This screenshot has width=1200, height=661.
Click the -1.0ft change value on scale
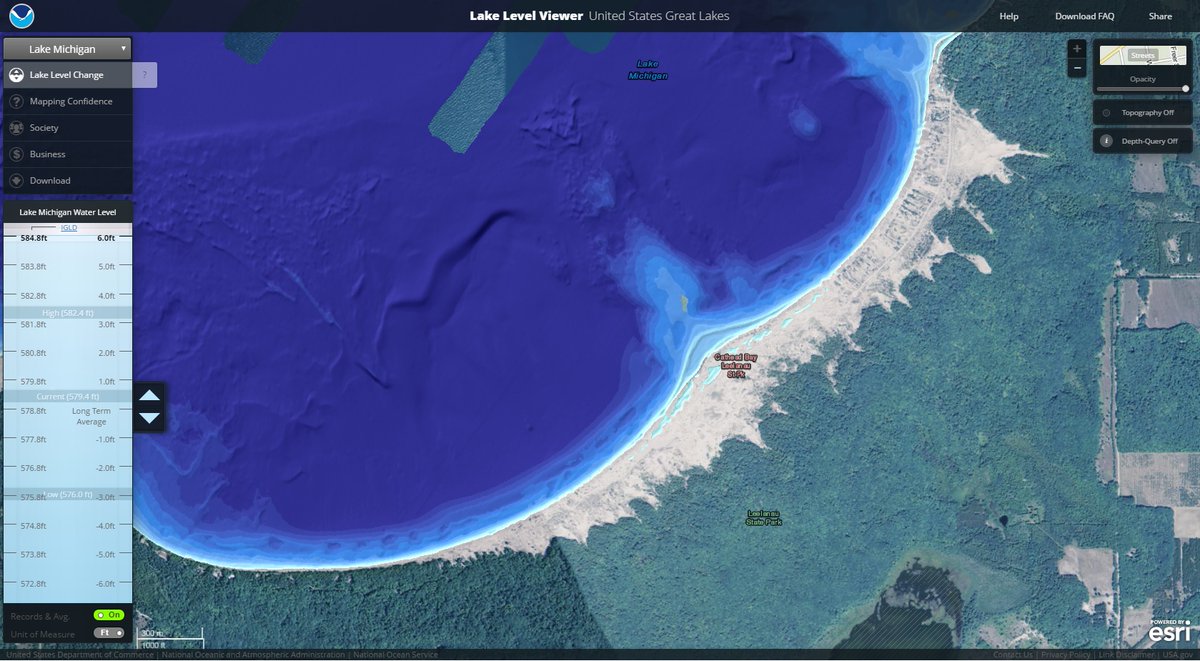(x=106, y=440)
